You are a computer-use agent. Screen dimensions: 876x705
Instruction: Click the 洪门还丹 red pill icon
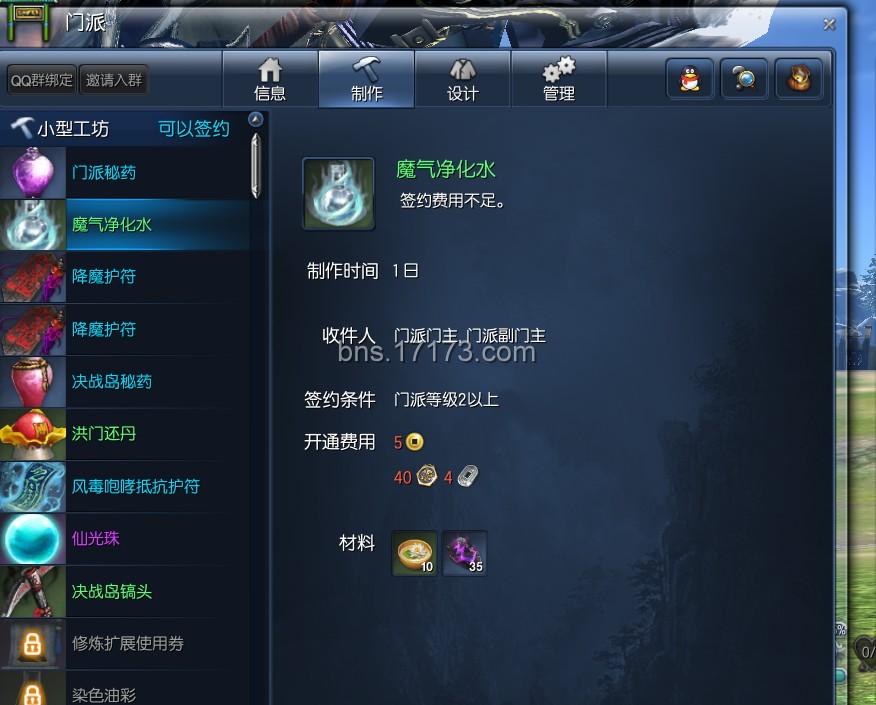(33, 434)
